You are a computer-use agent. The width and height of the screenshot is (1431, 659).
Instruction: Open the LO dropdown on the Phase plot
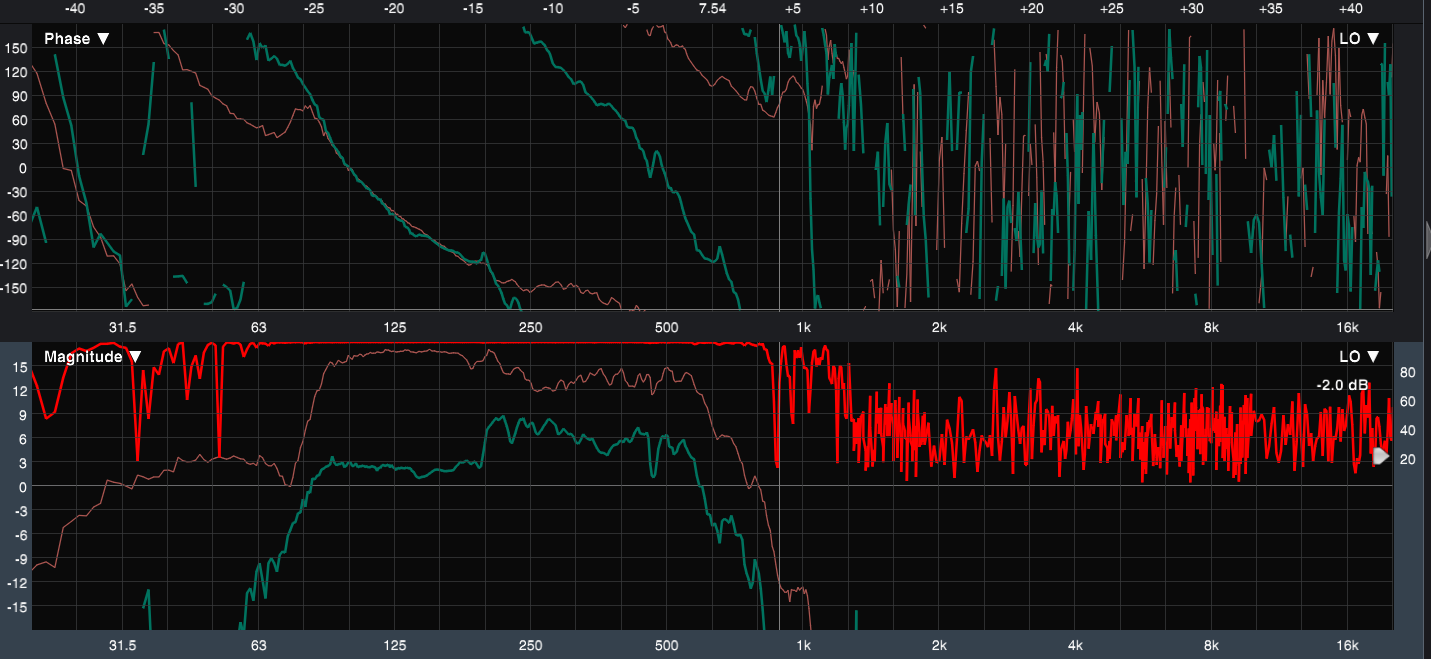[x=1359, y=39]
